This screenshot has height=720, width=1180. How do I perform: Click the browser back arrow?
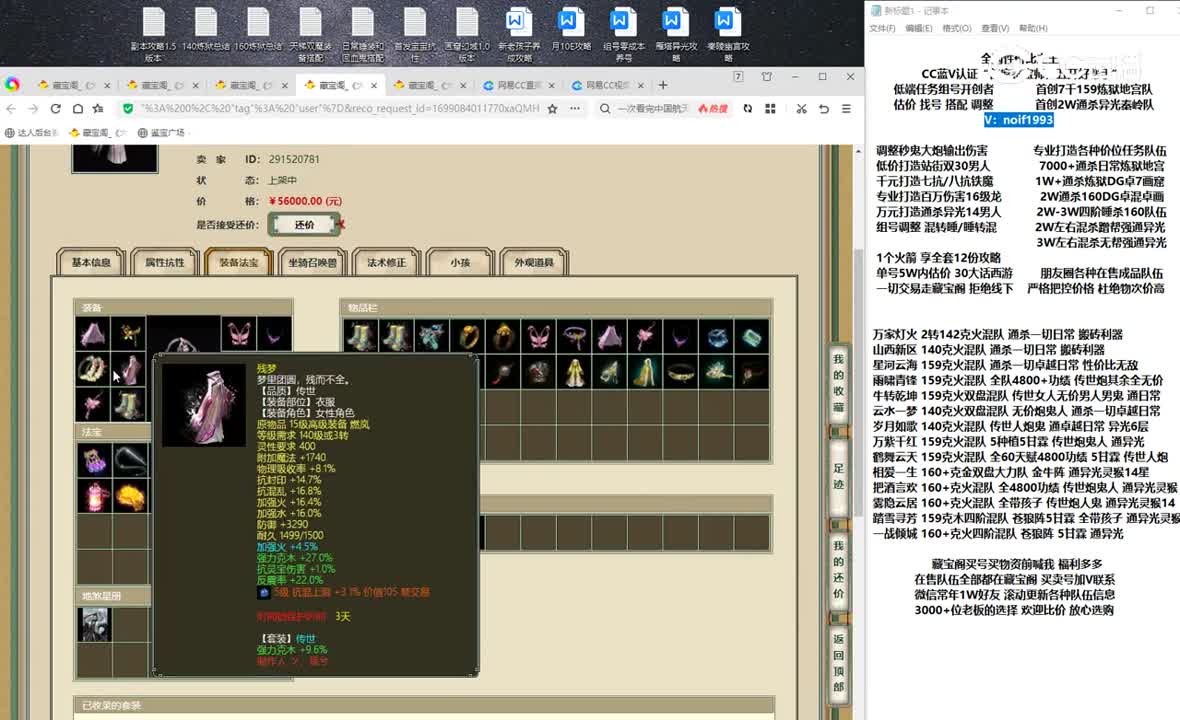(x=11, y=108)
